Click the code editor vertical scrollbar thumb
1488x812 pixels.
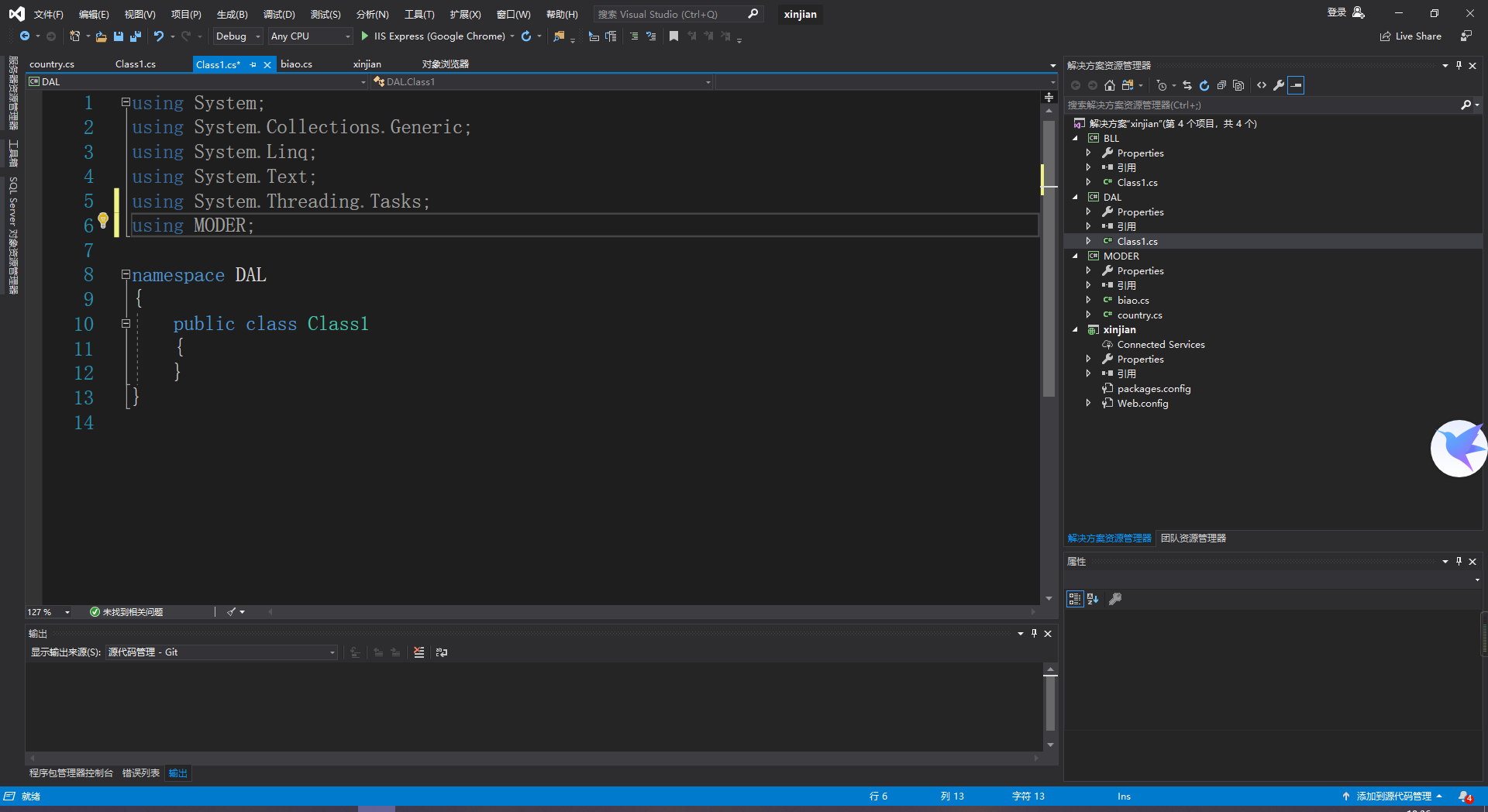coord(1049,260)
